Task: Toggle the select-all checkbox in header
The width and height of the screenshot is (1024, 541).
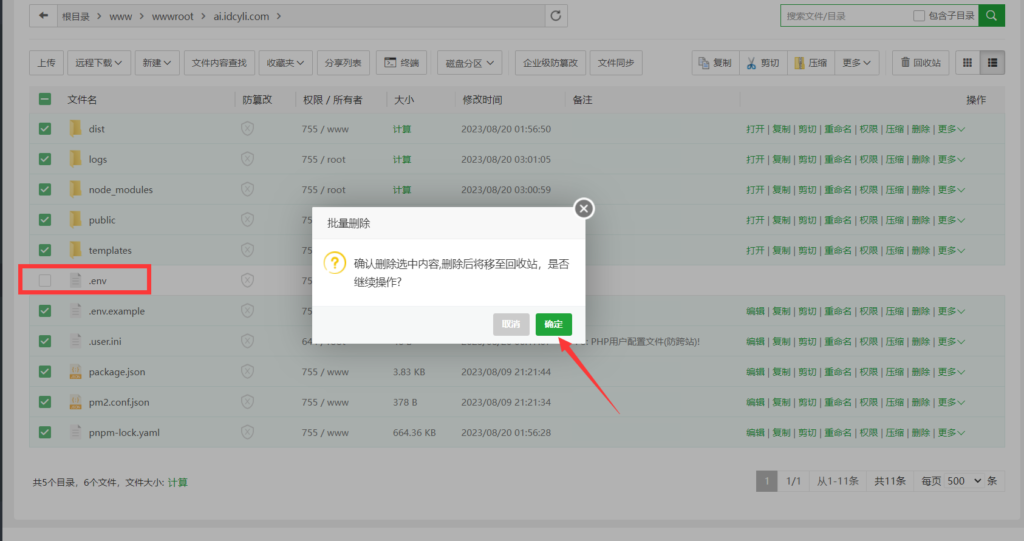Action: [45, 100]
